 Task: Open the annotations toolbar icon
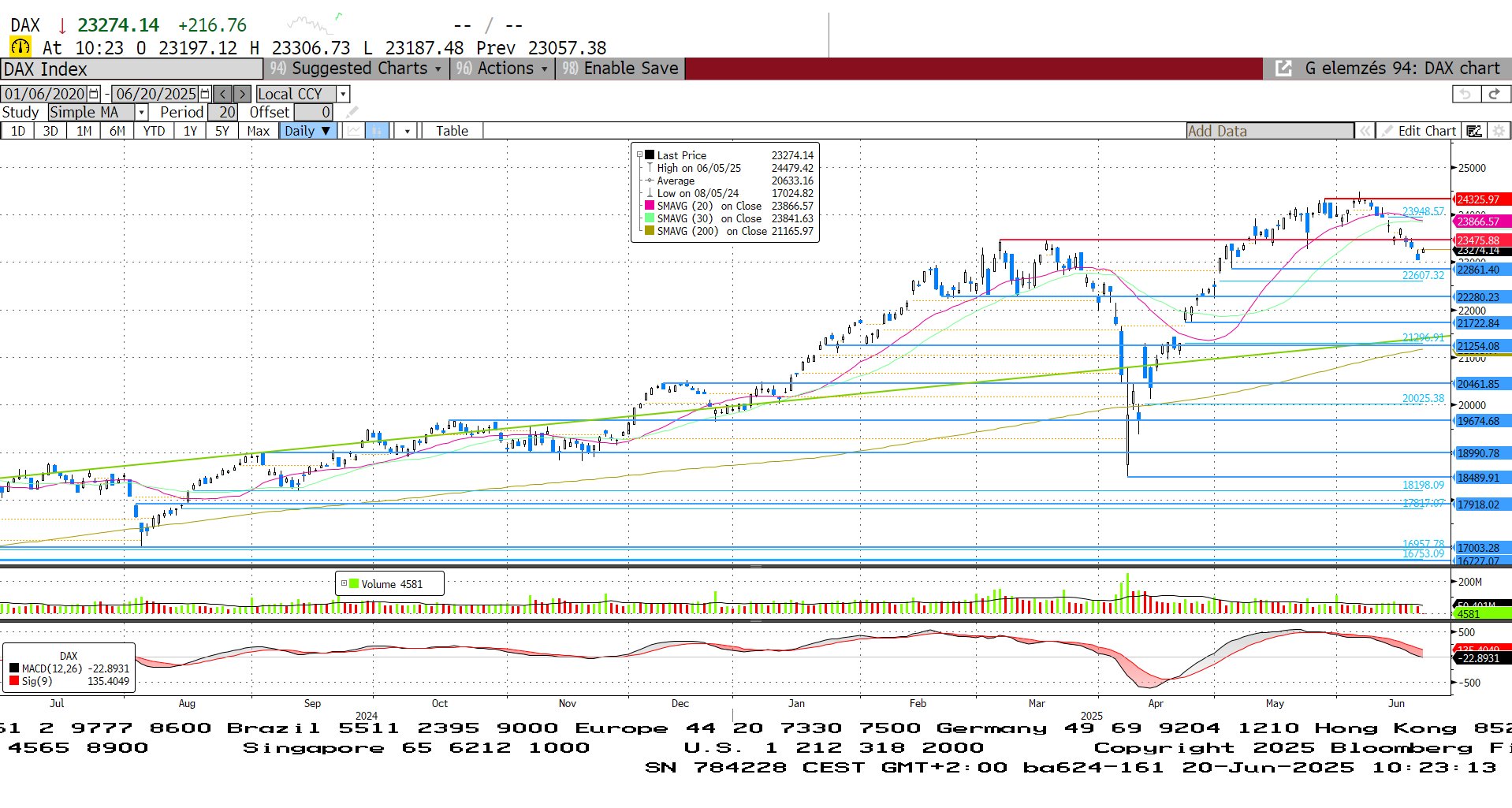(x=1474, y=131)
